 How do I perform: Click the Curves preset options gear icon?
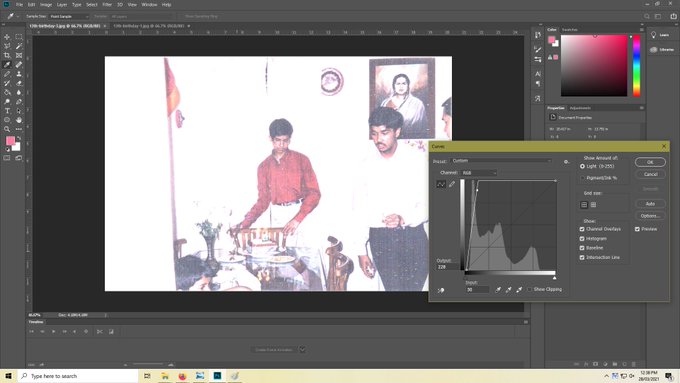[x=566, y=162]
